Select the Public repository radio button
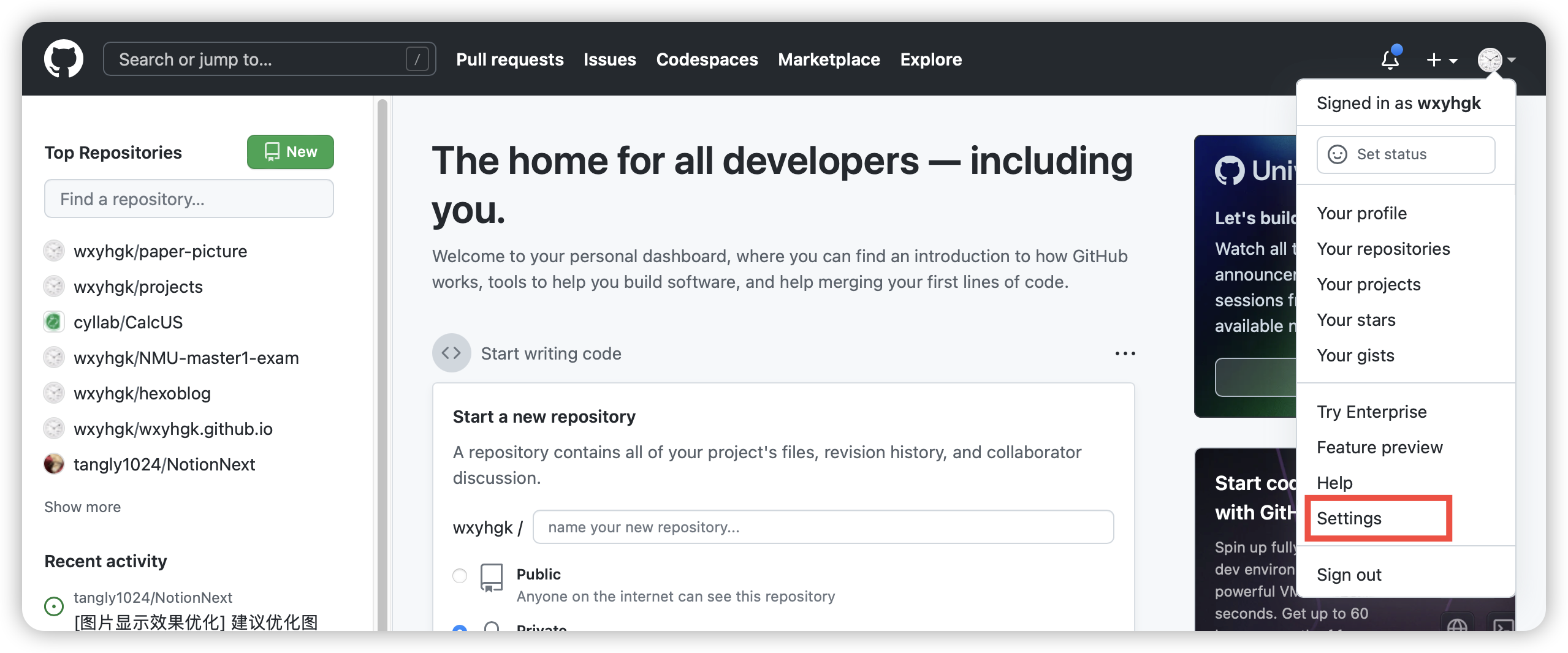 [460, 576]
